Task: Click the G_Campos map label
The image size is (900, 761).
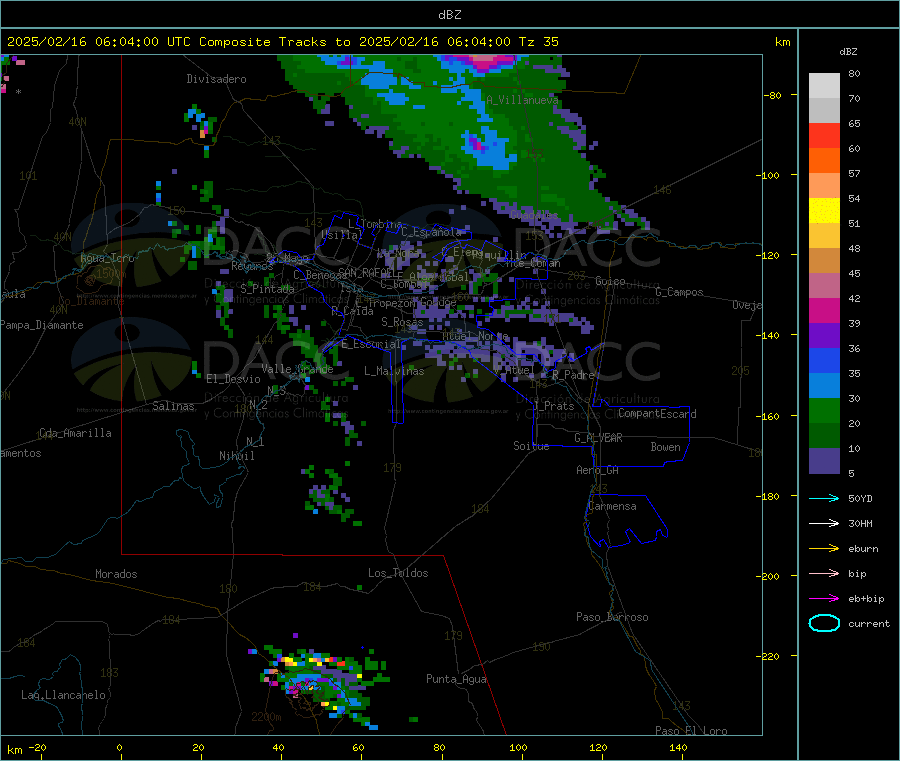Action: [x=679, y=292]
